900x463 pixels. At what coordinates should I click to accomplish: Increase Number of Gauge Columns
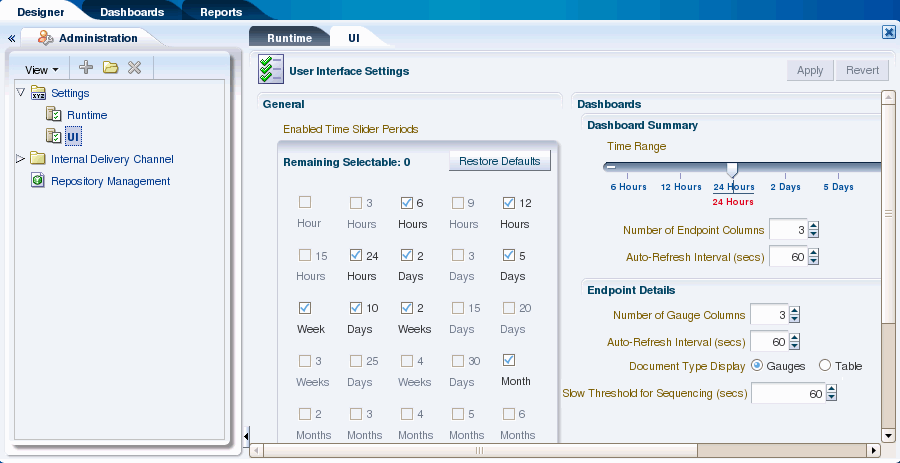click(x=794, y=311)
